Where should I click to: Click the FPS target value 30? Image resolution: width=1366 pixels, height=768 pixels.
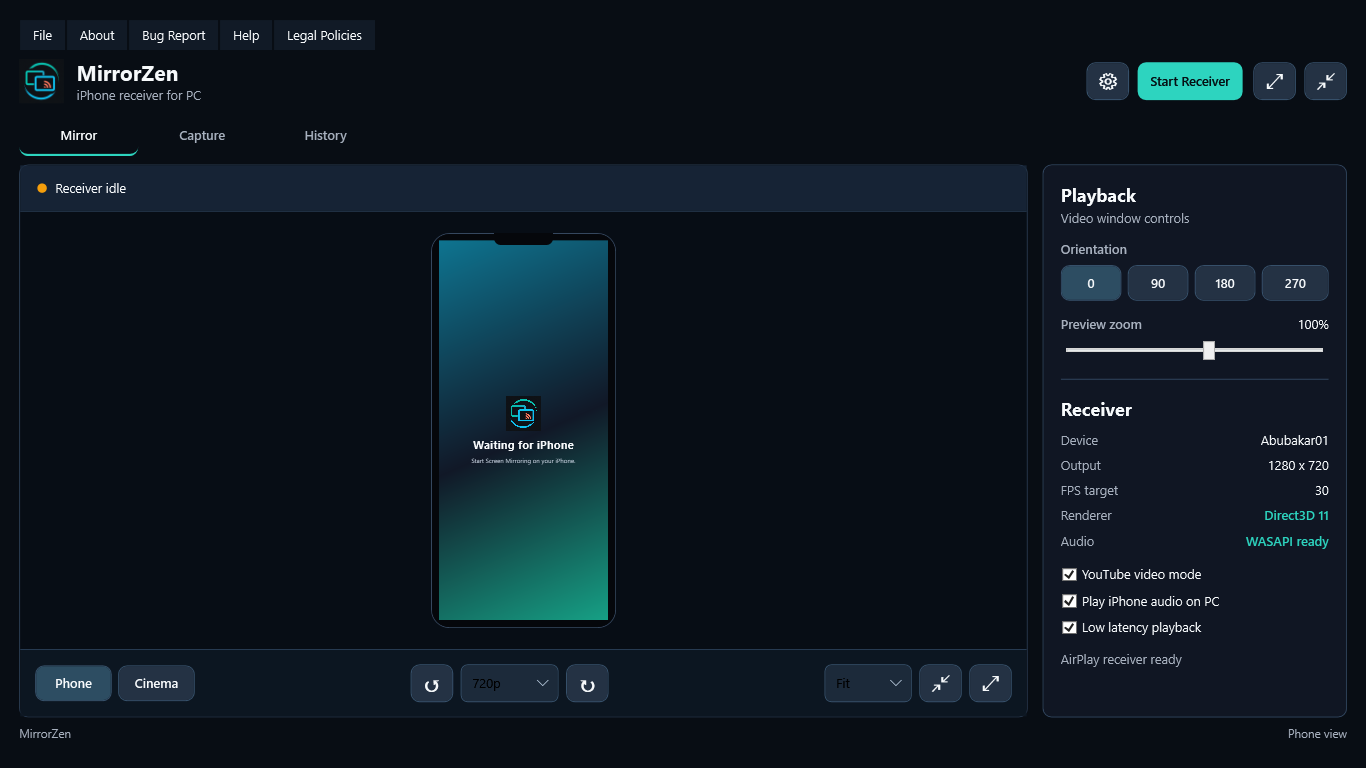tap(1322, 491)
